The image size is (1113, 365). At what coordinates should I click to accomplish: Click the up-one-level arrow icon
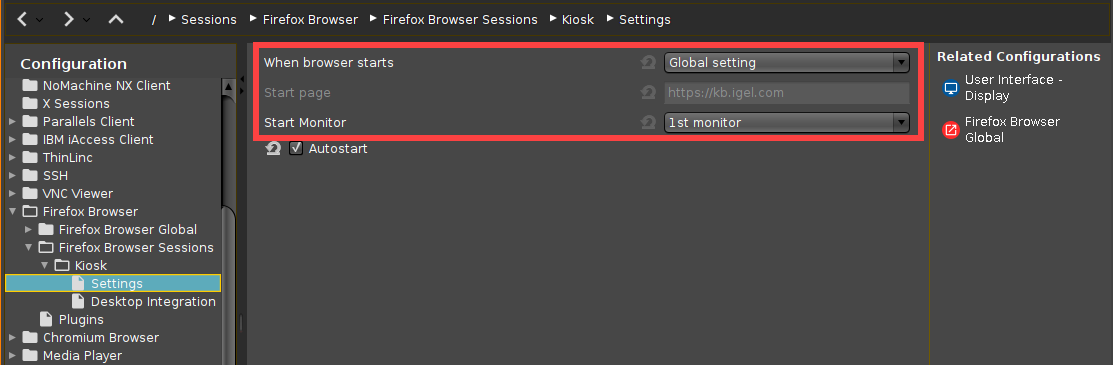[x=116, y=20]
